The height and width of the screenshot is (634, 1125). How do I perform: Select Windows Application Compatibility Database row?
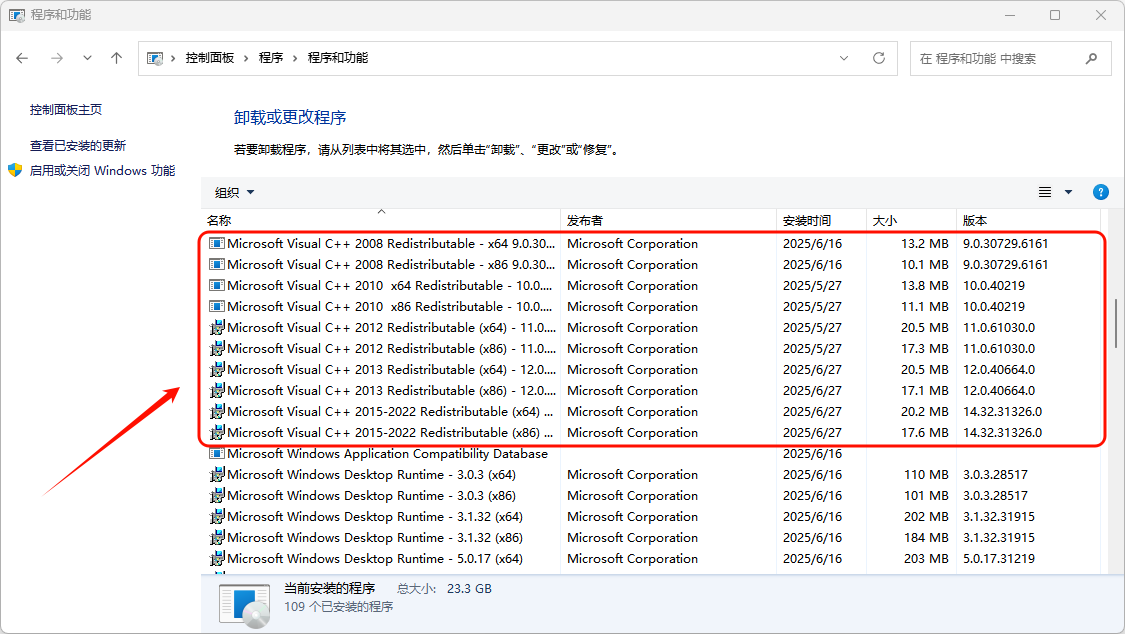pos(653,454)
